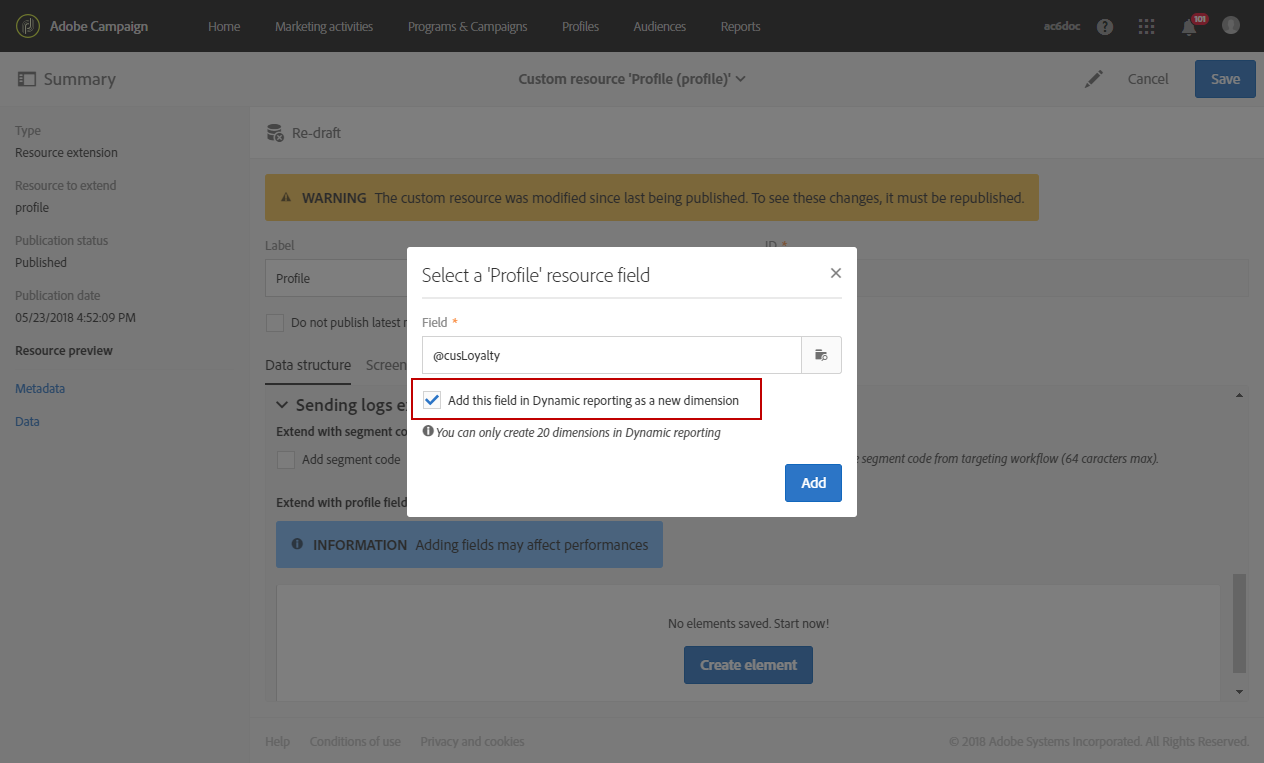The height and width of the screenshot is (763, 1264).
Task: Click the Create element button
Action: [748, 665]
